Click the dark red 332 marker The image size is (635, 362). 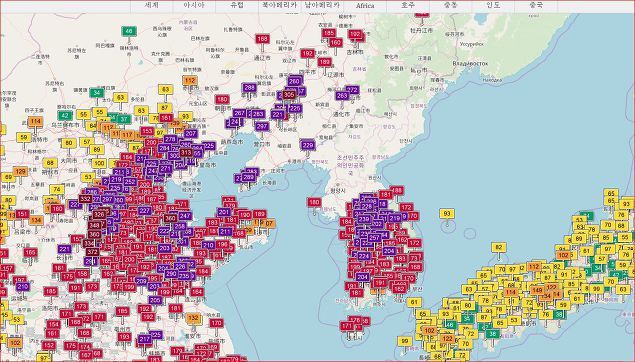(85, 199)
